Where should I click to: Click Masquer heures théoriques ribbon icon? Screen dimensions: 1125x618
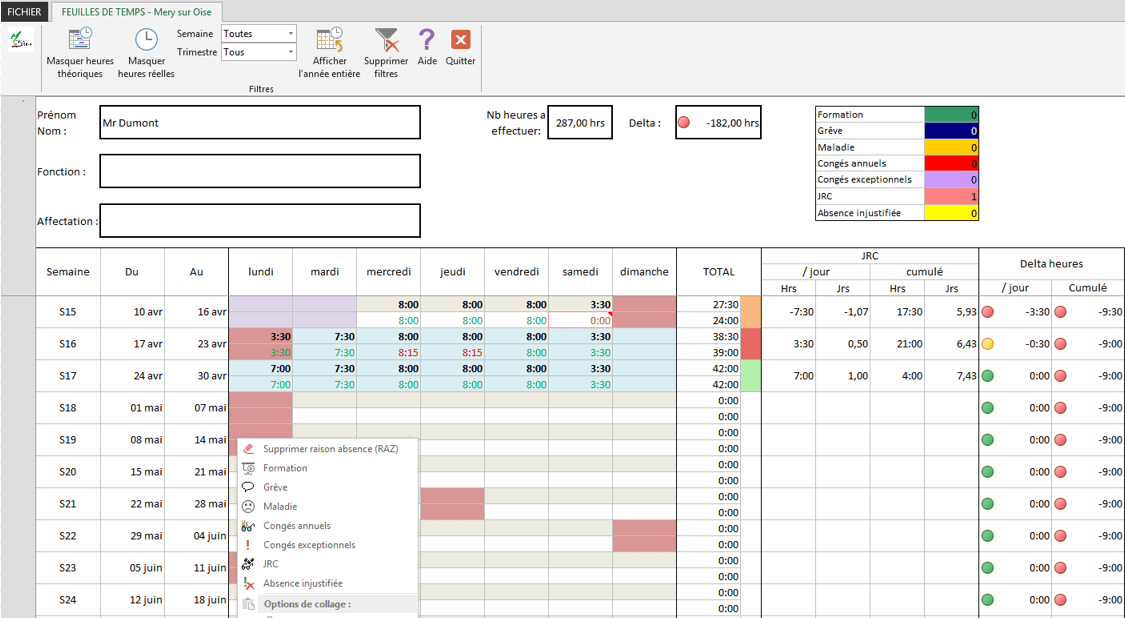tap(80, 40)
